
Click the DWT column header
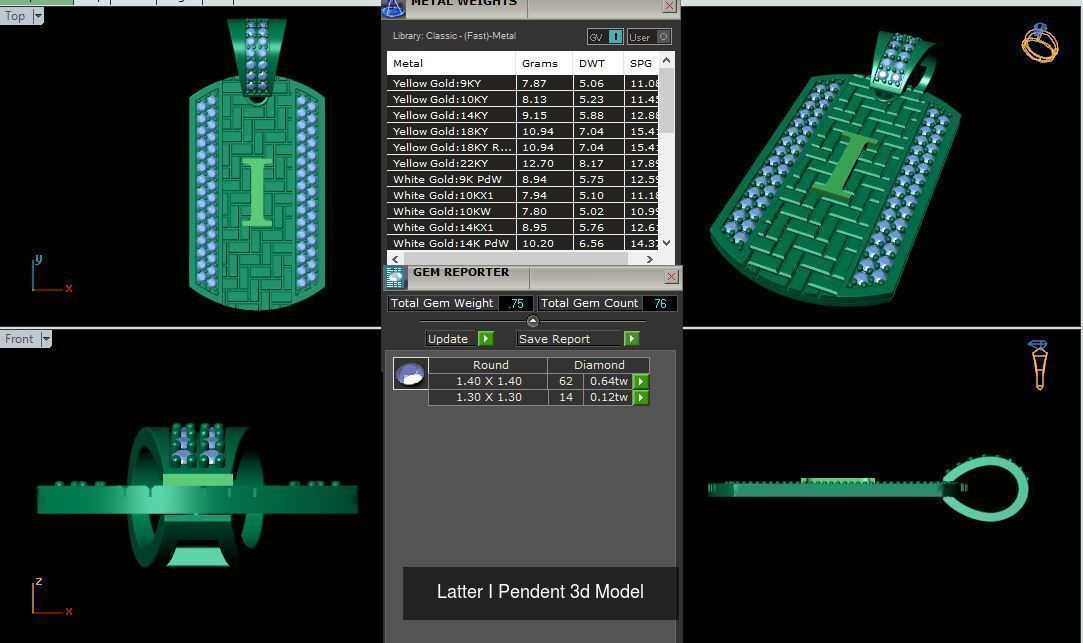(598, 63)
